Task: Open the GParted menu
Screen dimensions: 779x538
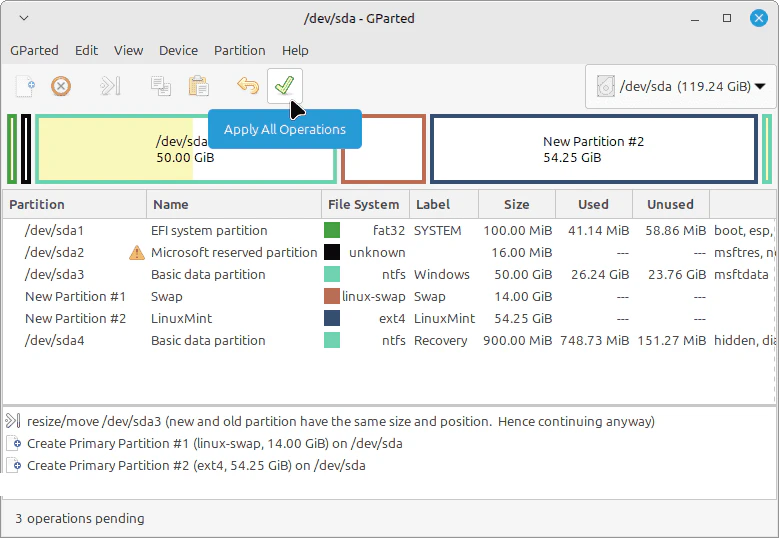Action: tap(34, 51)
